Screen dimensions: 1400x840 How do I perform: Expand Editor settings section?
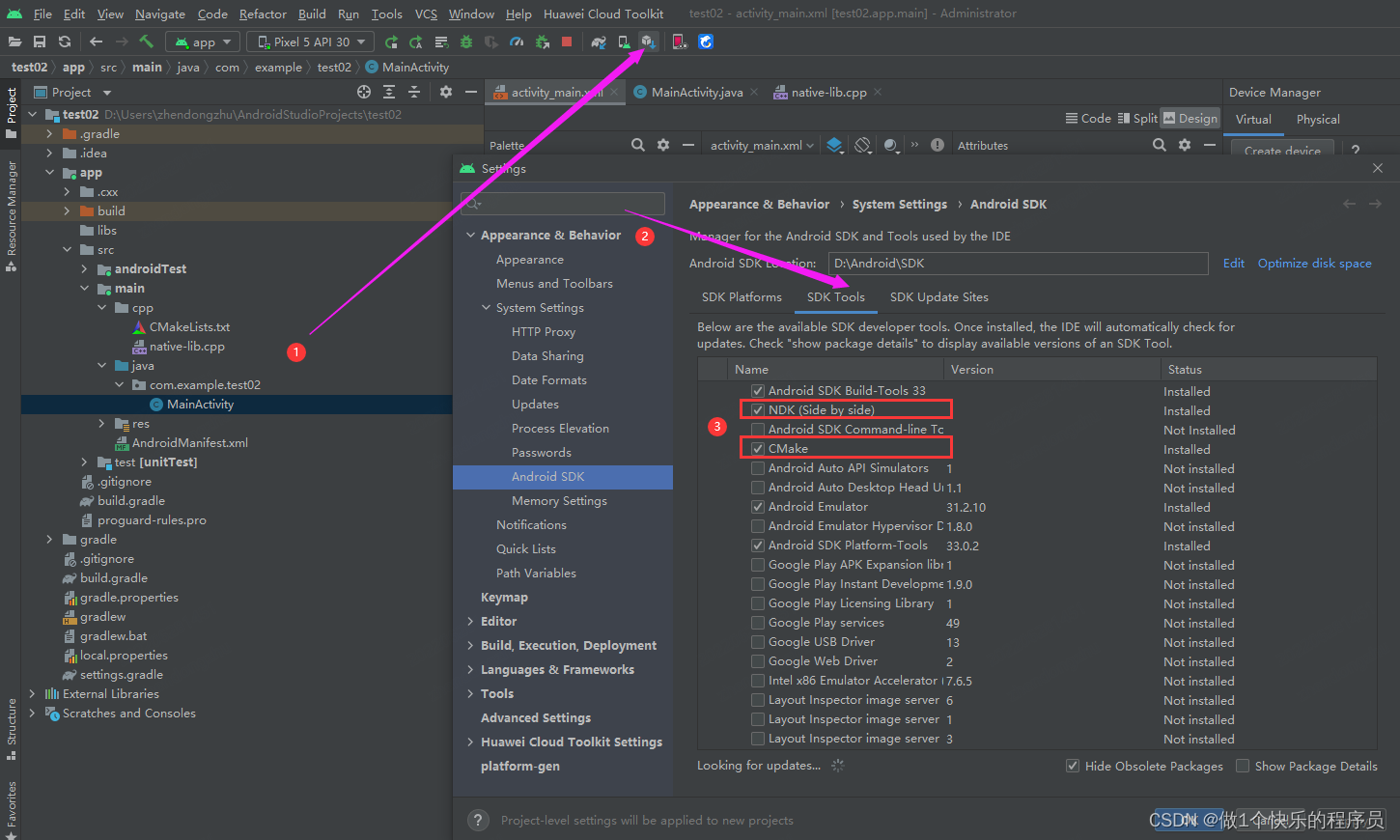point(471,622)
